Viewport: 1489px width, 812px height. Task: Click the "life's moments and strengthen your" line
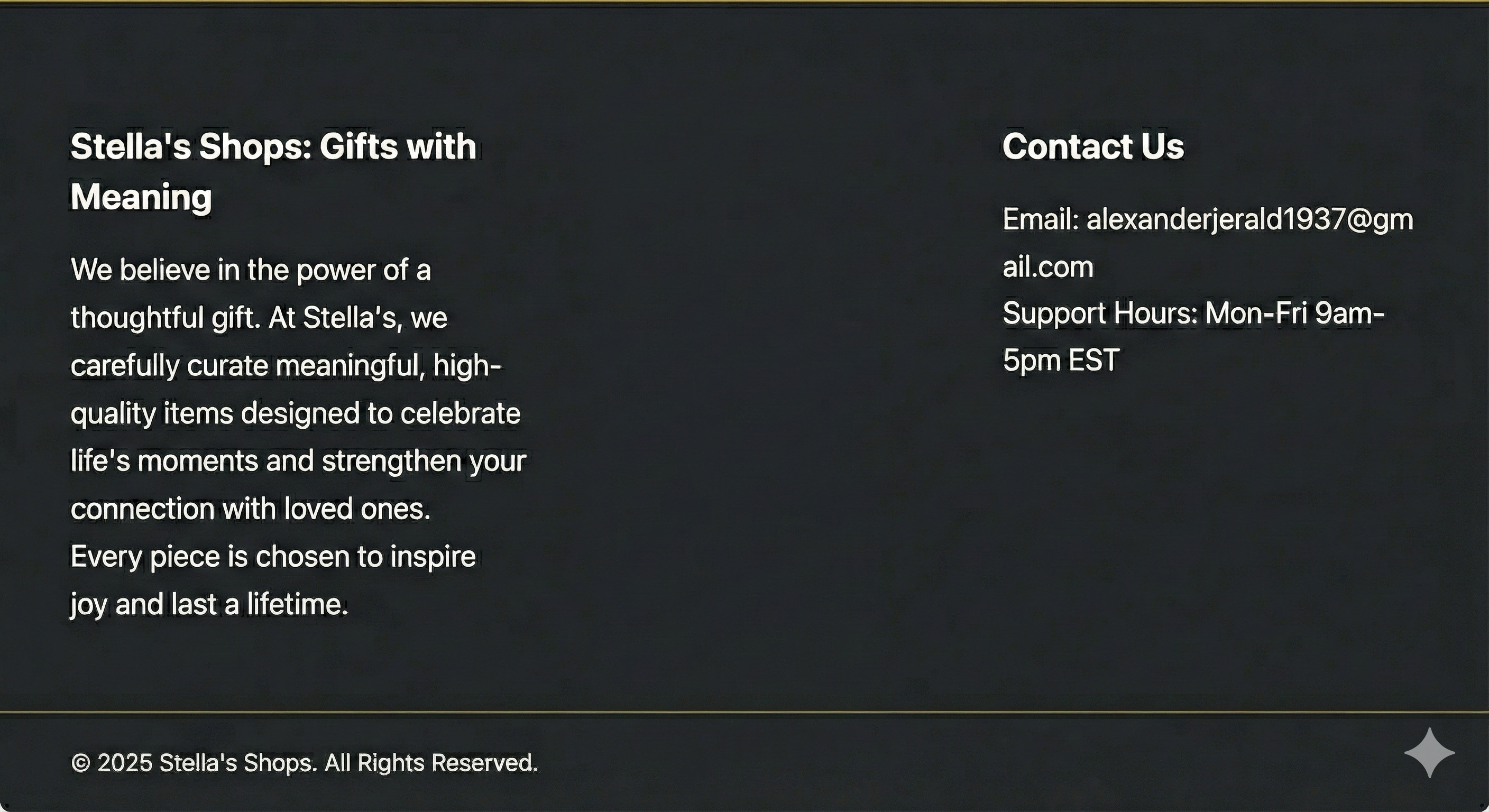[298, 461]
